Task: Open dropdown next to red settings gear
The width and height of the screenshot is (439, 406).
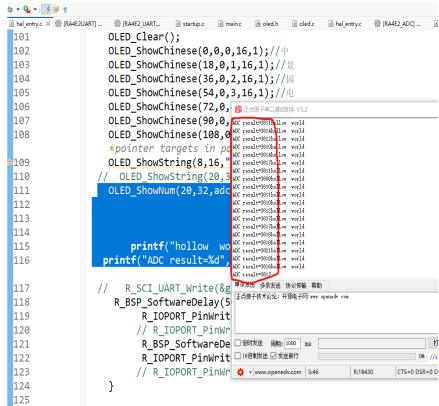Action: click(250, 372)
